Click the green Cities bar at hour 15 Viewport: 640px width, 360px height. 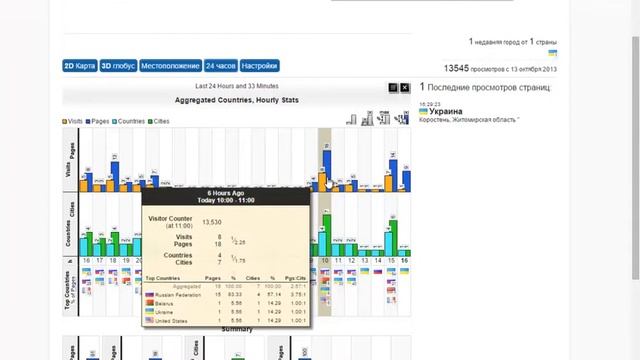(x=393, y=238)
